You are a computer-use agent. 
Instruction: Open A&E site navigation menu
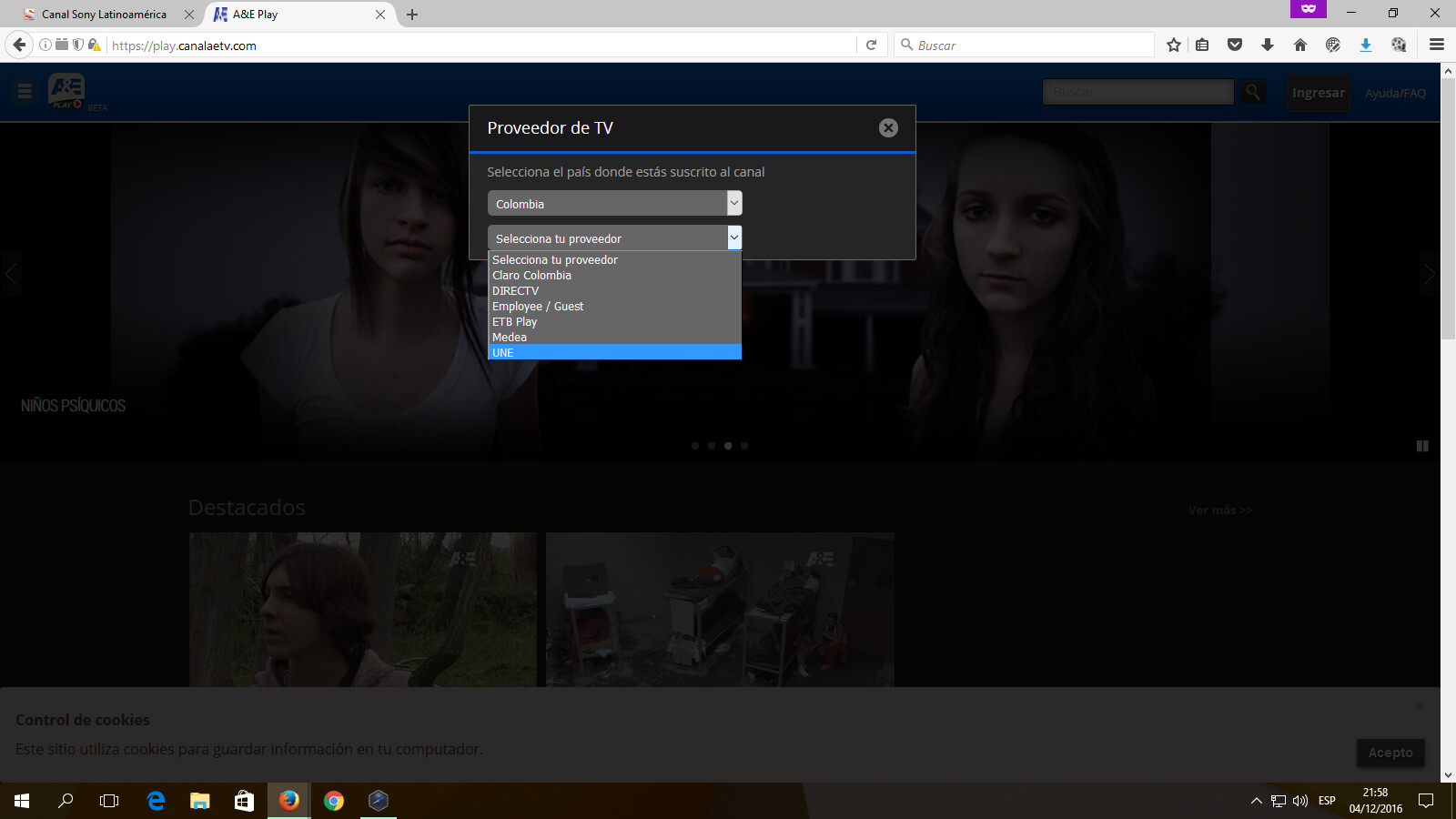click(x=25, y=91)
